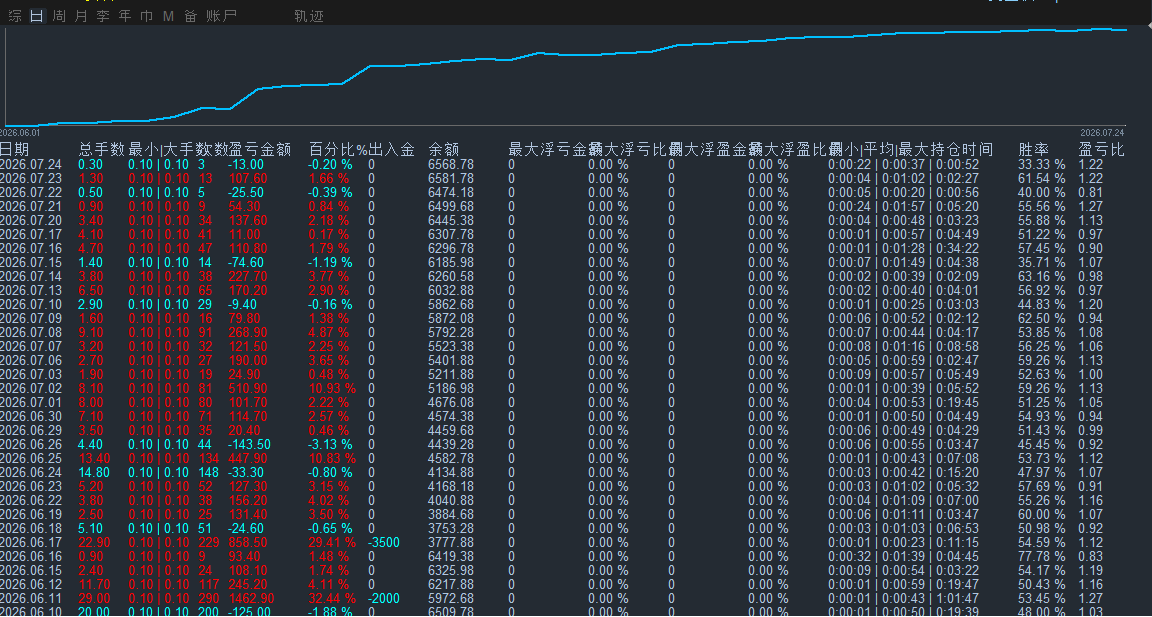Select the 2026.07.15 date cell
The image size is (1152, 617).
coord(31,262)
